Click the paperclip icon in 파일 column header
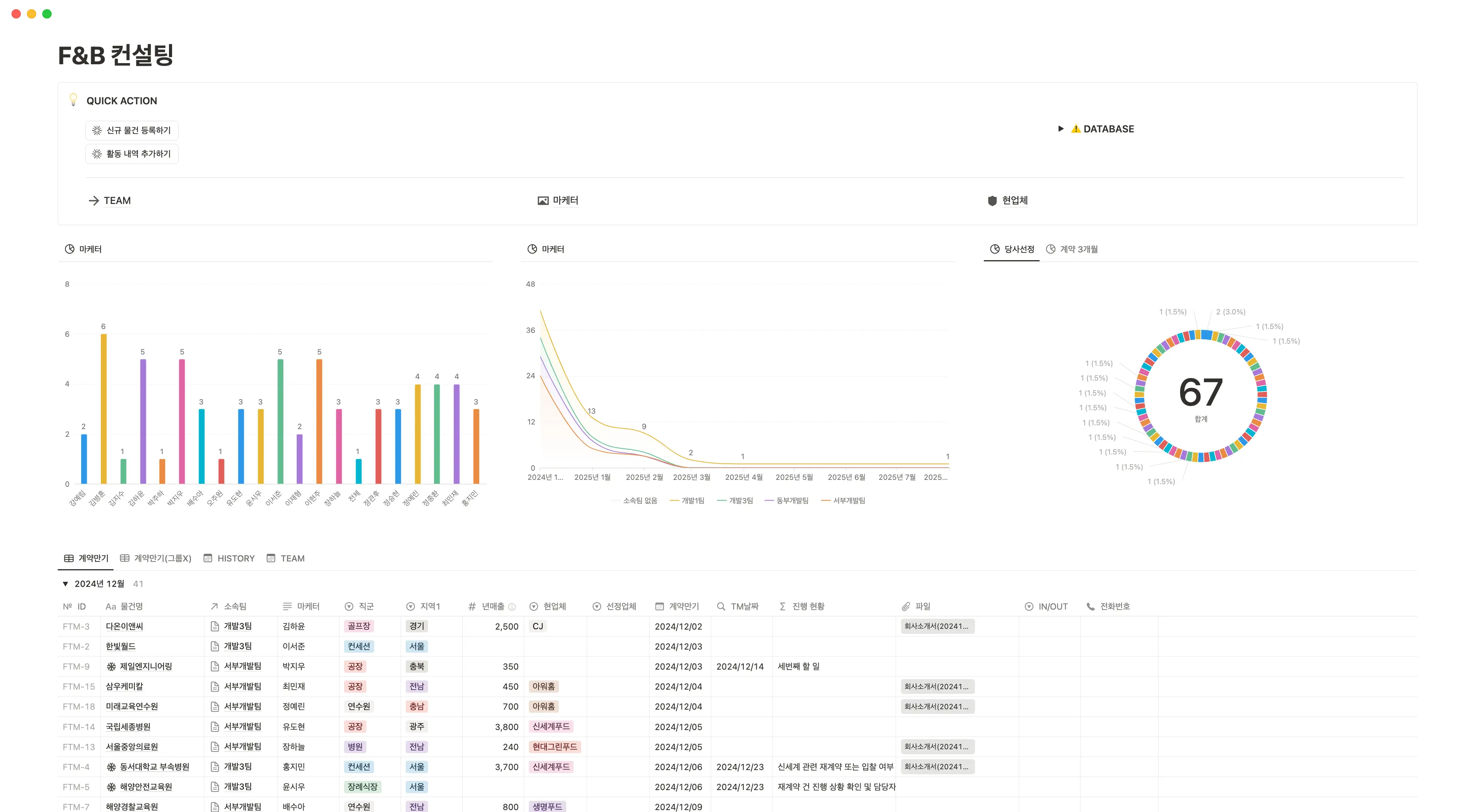This screenshot has height=812, width=1478. [x=905, y=606]
